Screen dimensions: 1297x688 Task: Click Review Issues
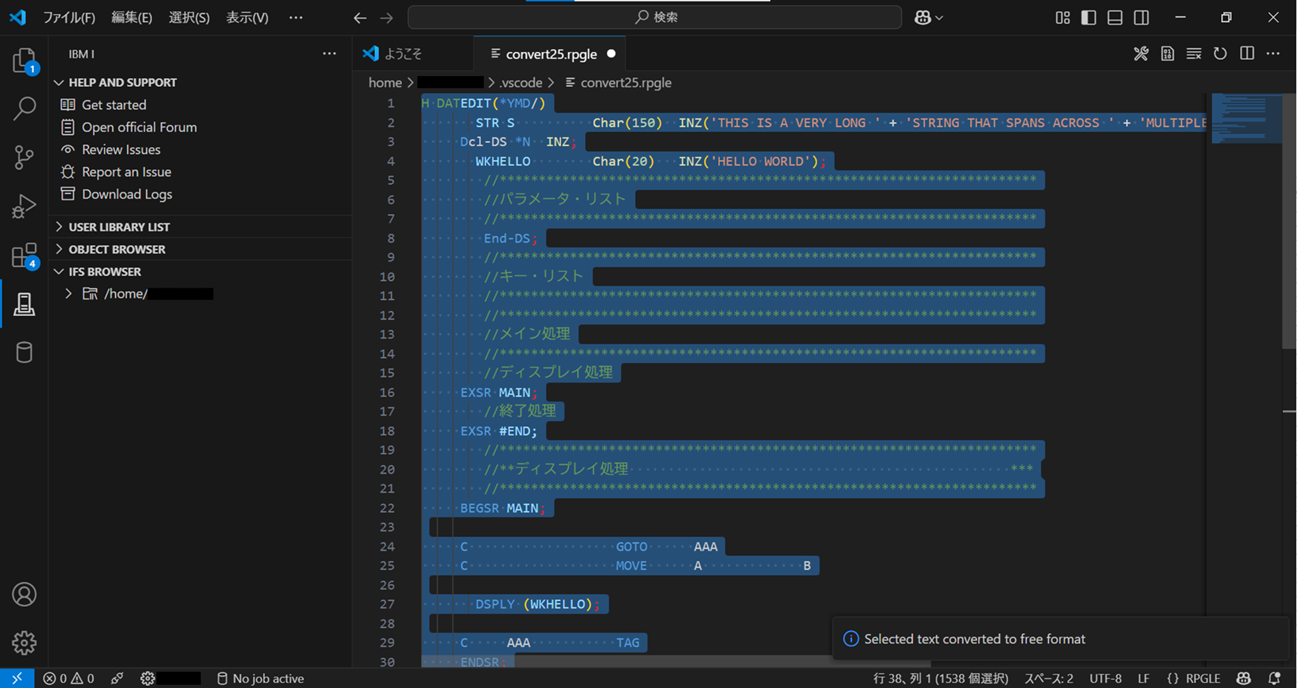coord(121,150)
